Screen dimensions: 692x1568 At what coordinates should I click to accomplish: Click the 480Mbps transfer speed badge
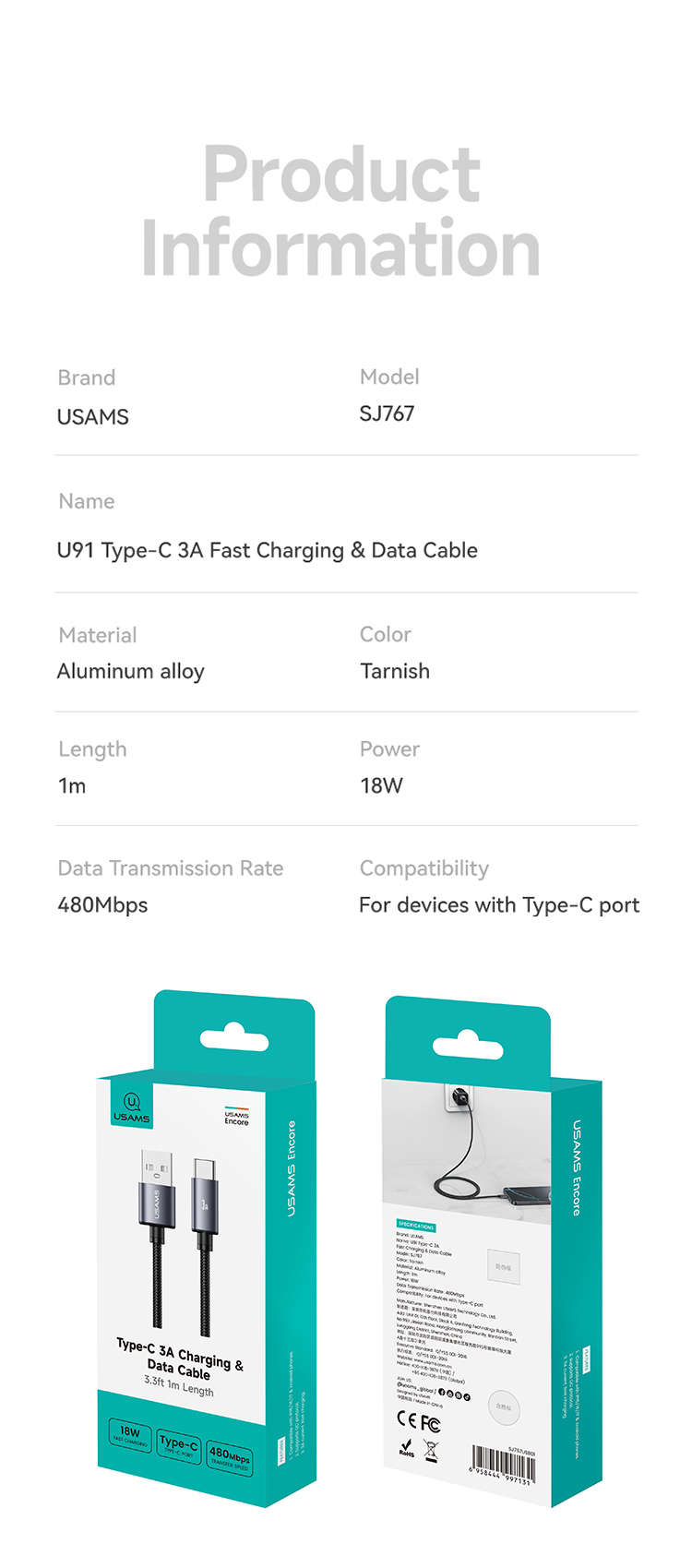pos(229,1457)
